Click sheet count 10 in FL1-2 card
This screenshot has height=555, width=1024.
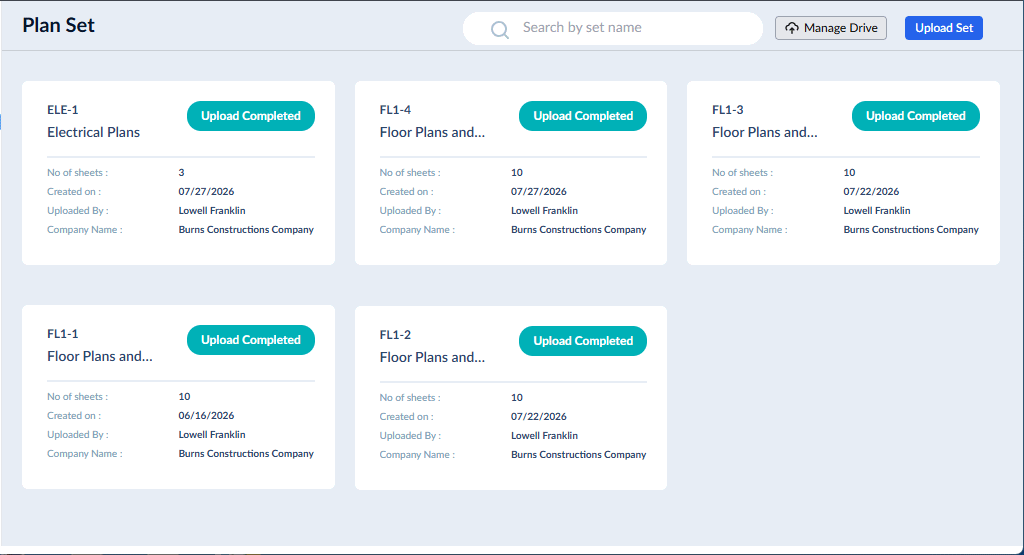point(517,398)
